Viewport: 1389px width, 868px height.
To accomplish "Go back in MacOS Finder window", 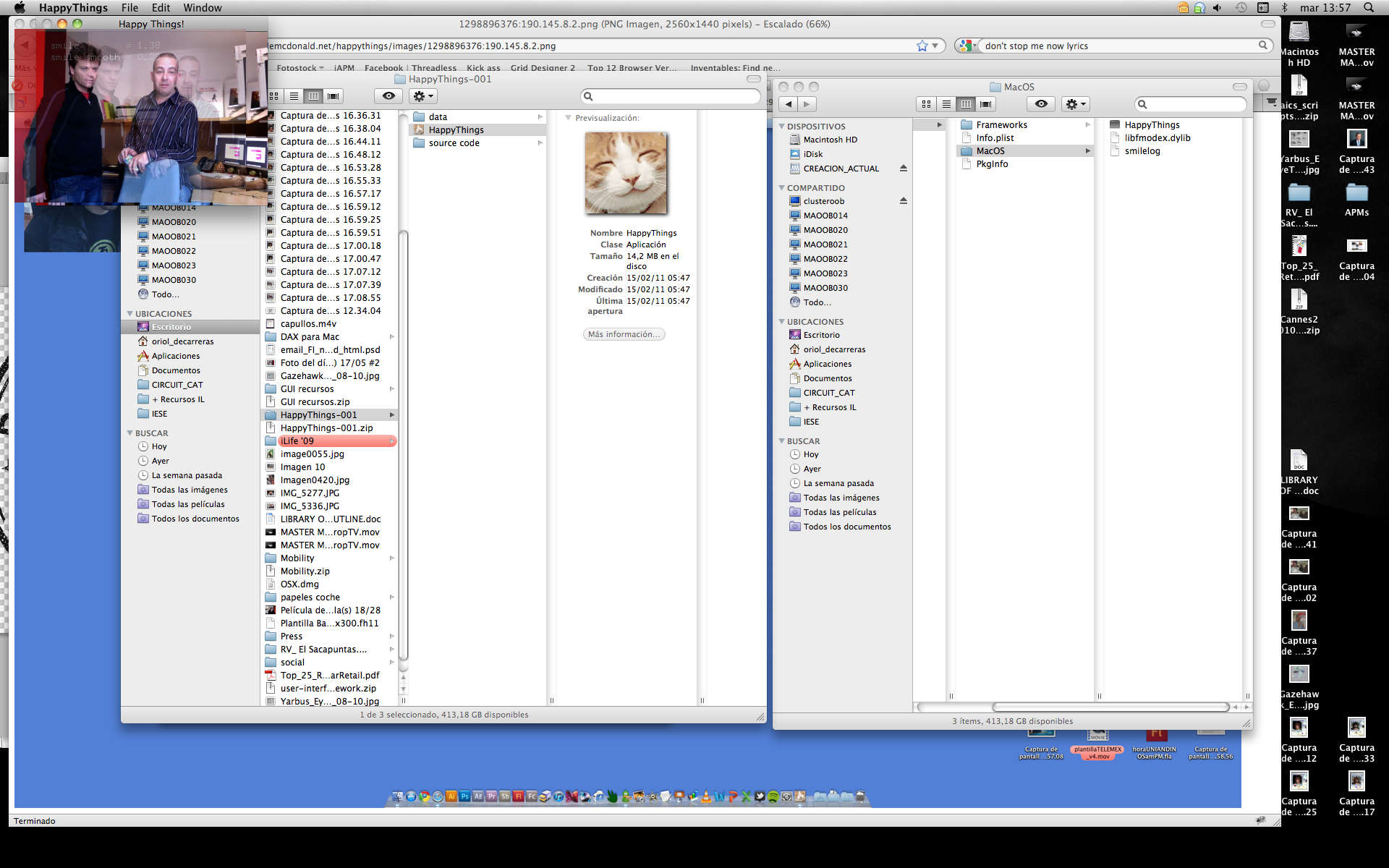I will [789, 104].
